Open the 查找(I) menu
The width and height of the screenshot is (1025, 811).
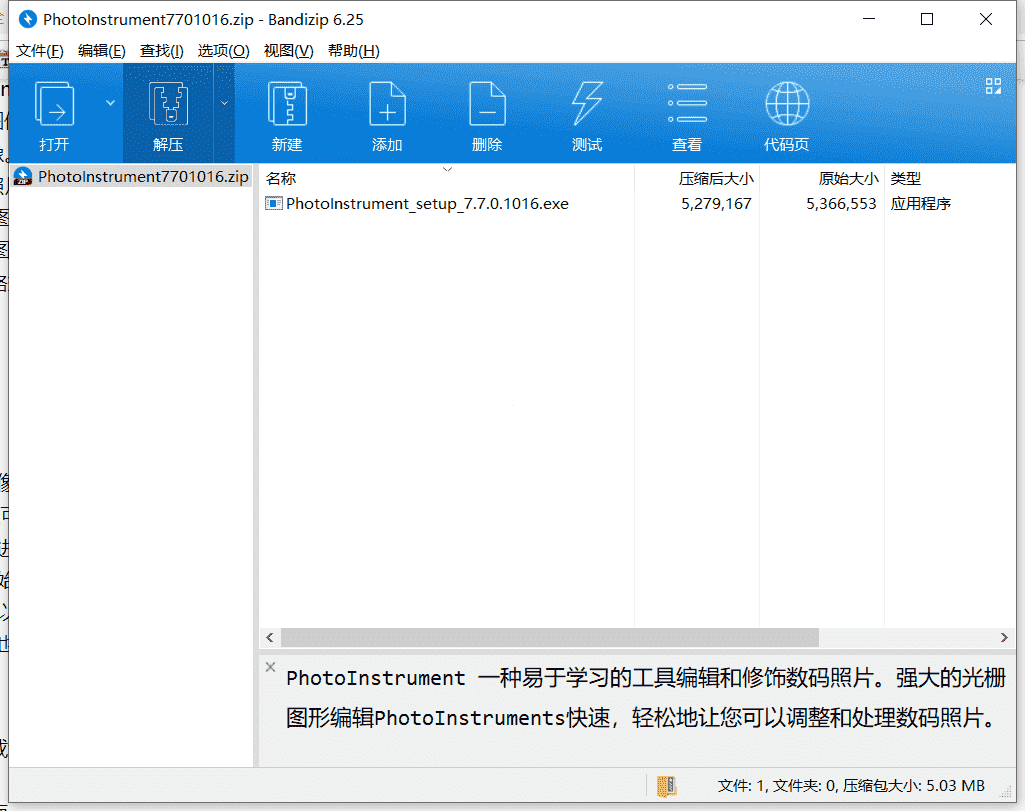coord(161,51)
